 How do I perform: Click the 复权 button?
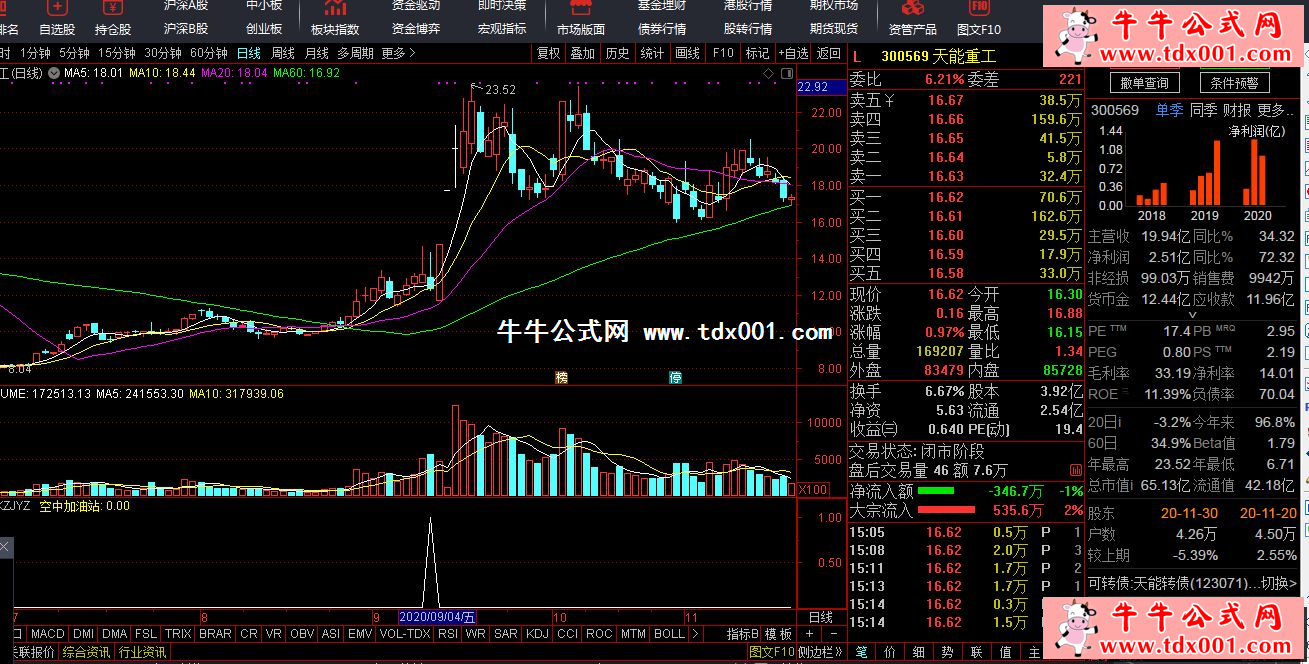coord(549,53)
